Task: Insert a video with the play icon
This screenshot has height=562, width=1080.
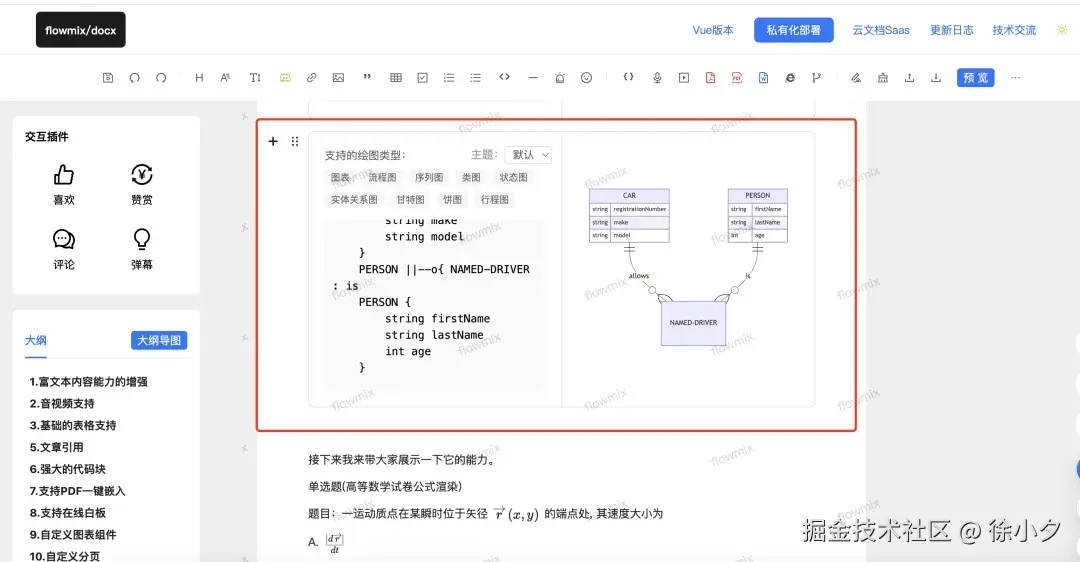Action: [684, 78]
